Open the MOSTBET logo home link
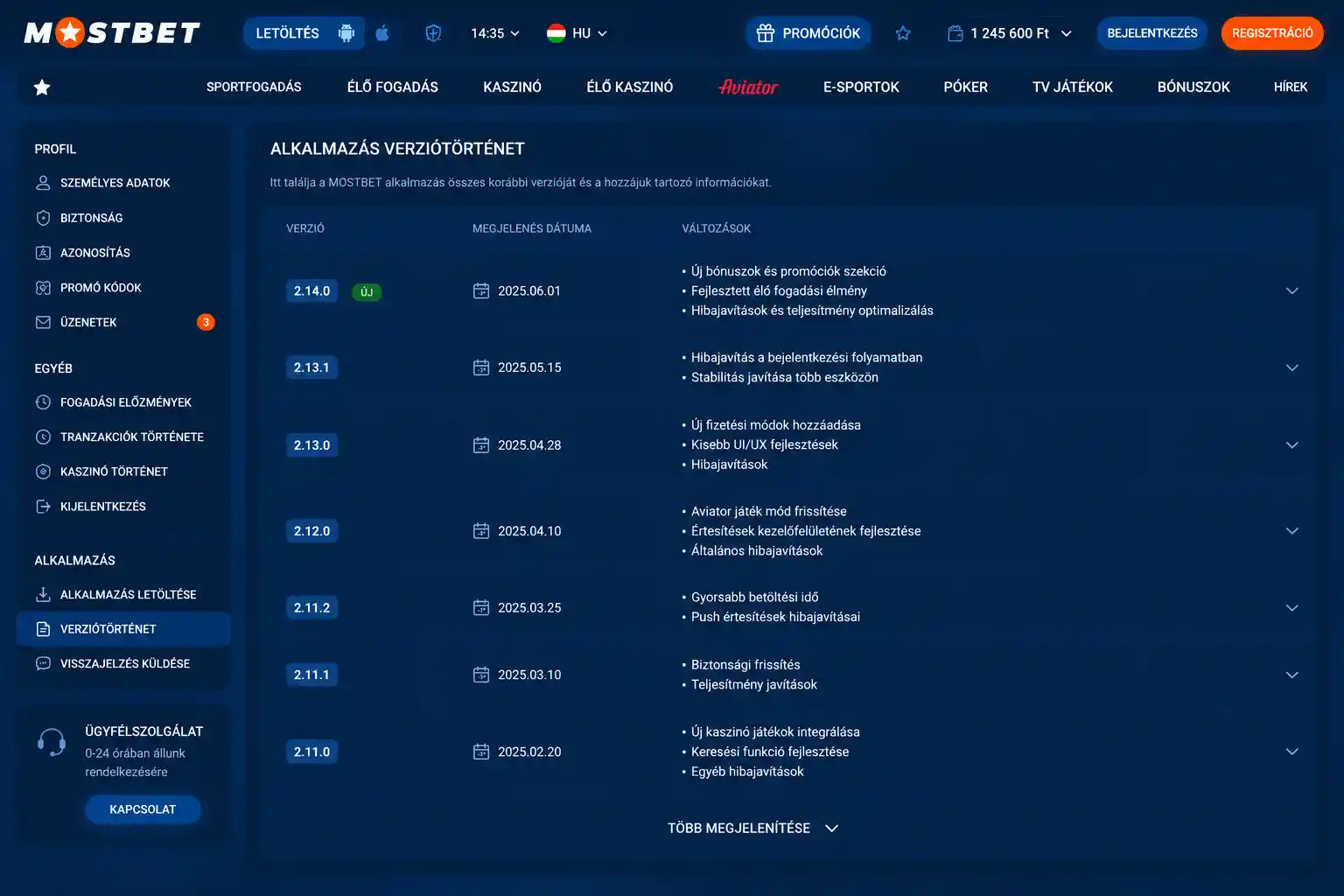 click(x=112, y=33)
